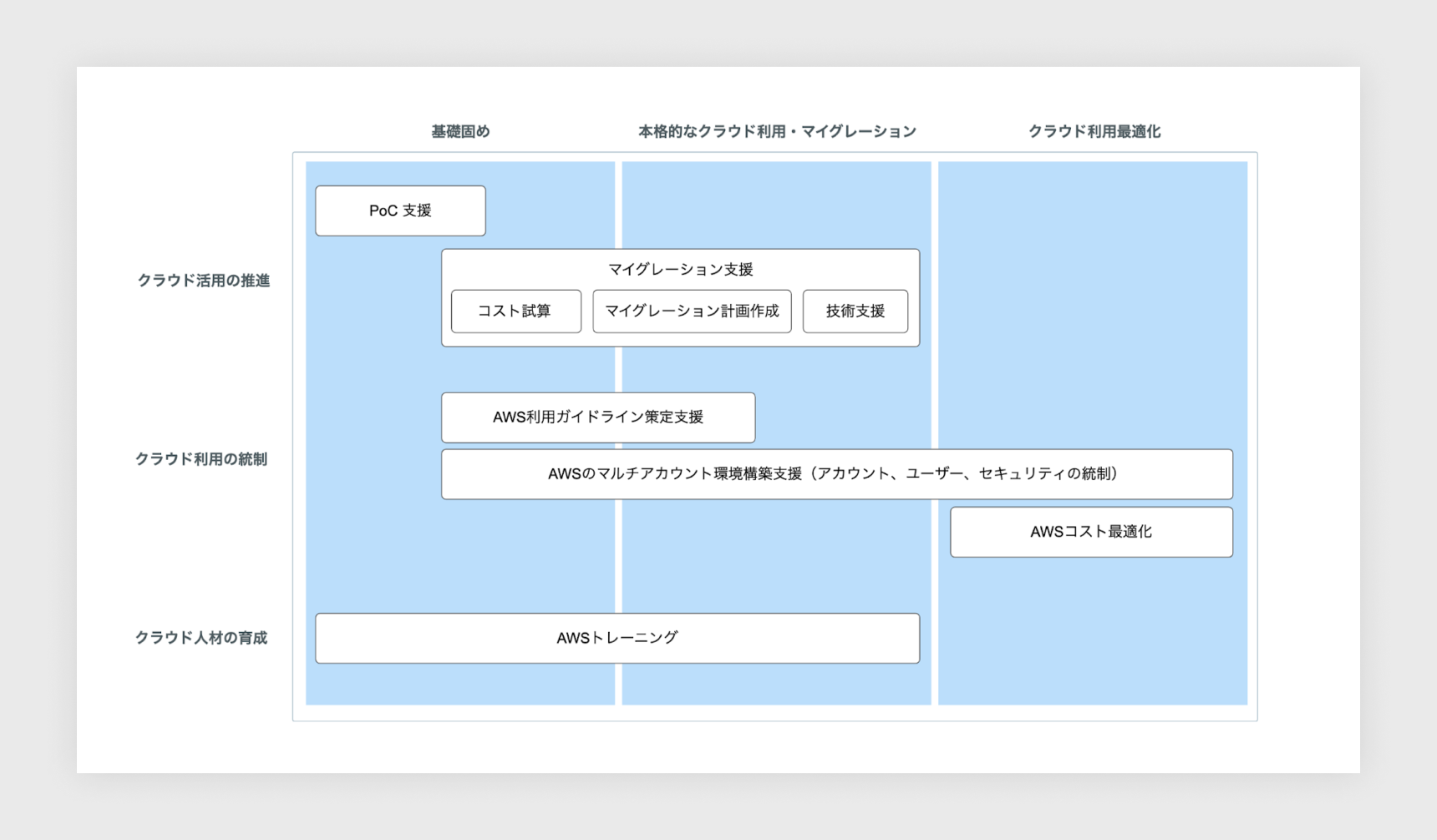
Task: Select the 本格的なクラウド利用・マイグレーション column header
Action: coord(777,131)
